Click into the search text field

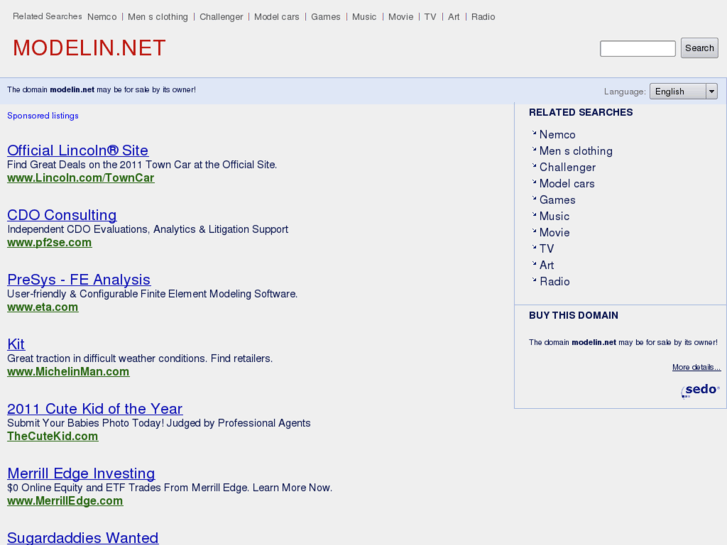pyautogui.click(x=638, y=48)
